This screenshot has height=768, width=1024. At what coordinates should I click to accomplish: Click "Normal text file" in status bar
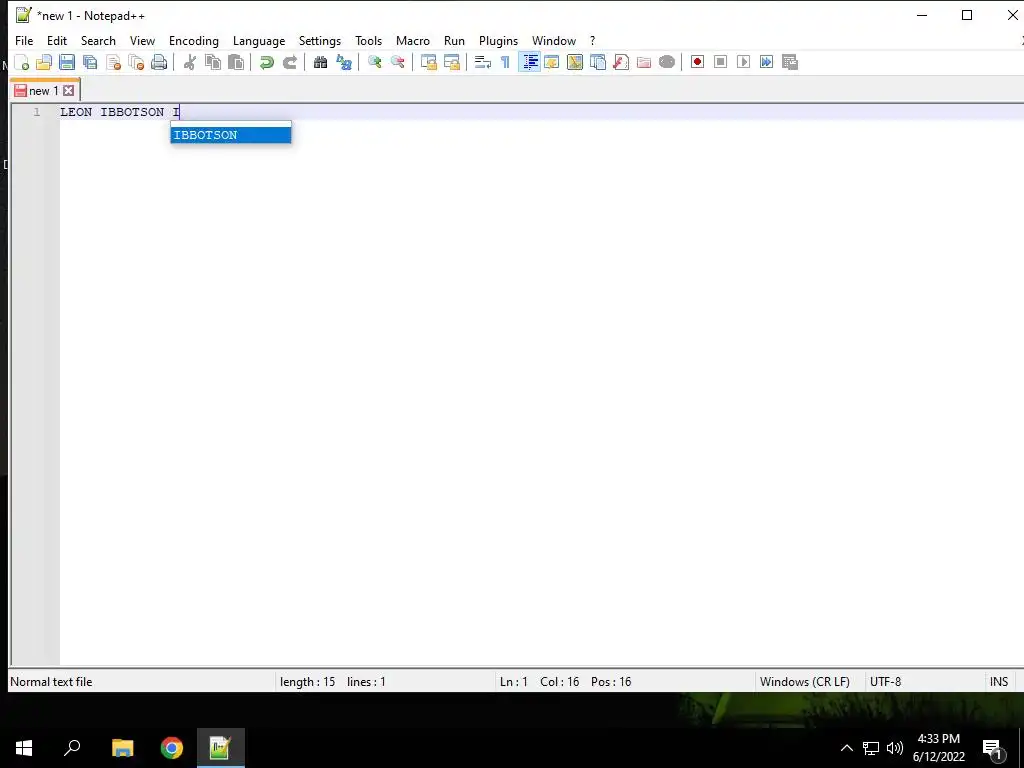[51, 682]
